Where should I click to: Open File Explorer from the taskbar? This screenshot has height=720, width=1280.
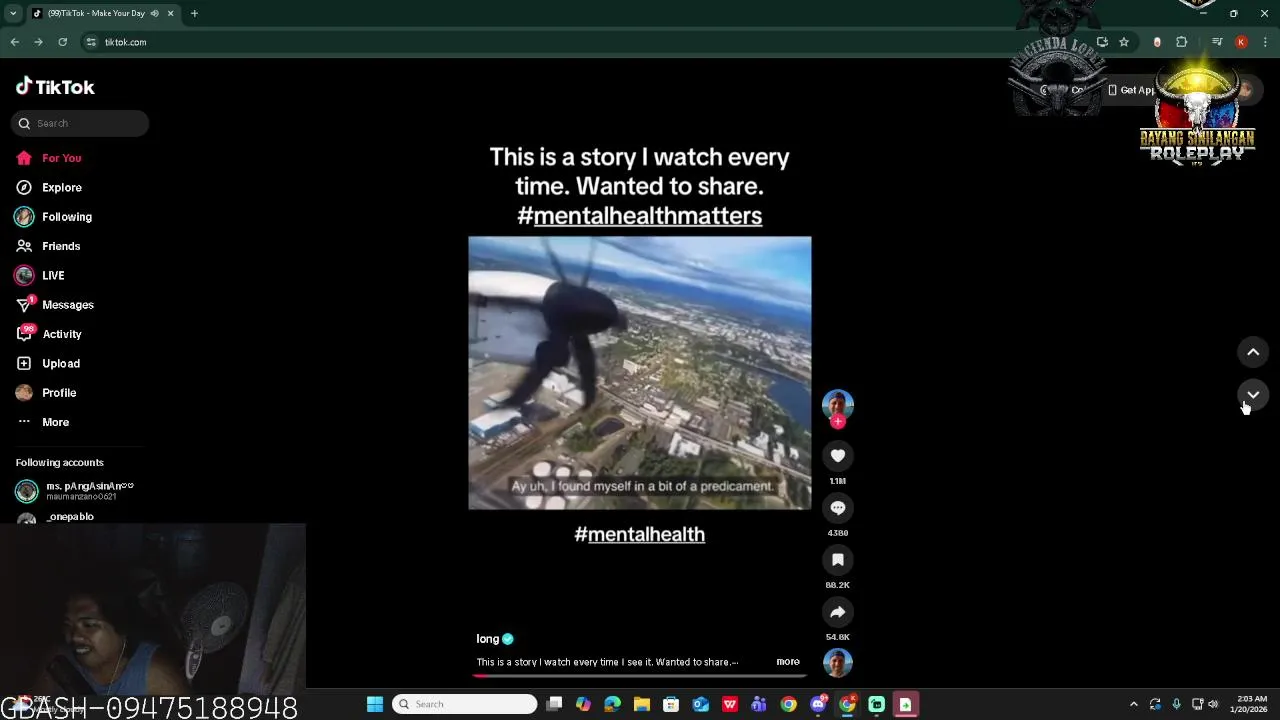[x=642, y=704]
